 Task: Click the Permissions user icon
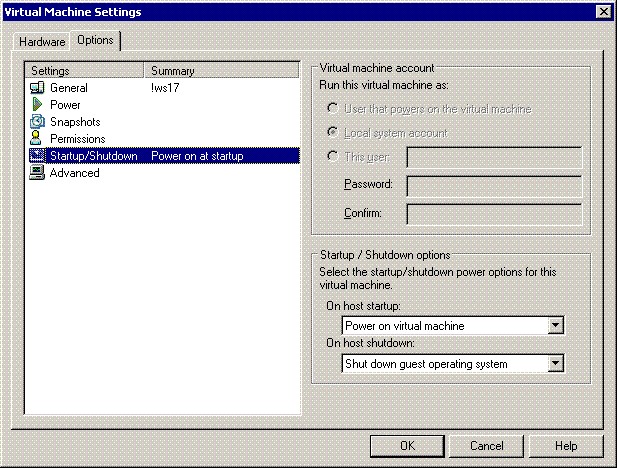click(36, 139)
